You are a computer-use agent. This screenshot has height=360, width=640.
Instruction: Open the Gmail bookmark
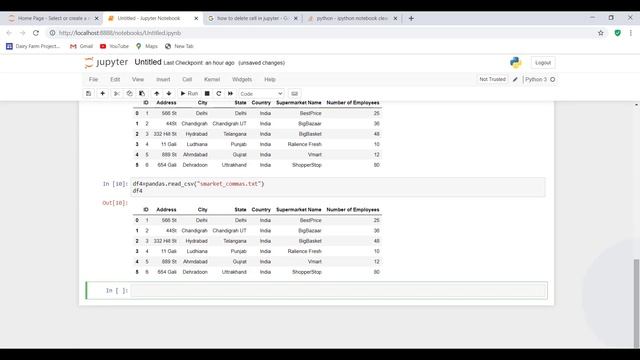pyautogui.click(x=82, y=46)
